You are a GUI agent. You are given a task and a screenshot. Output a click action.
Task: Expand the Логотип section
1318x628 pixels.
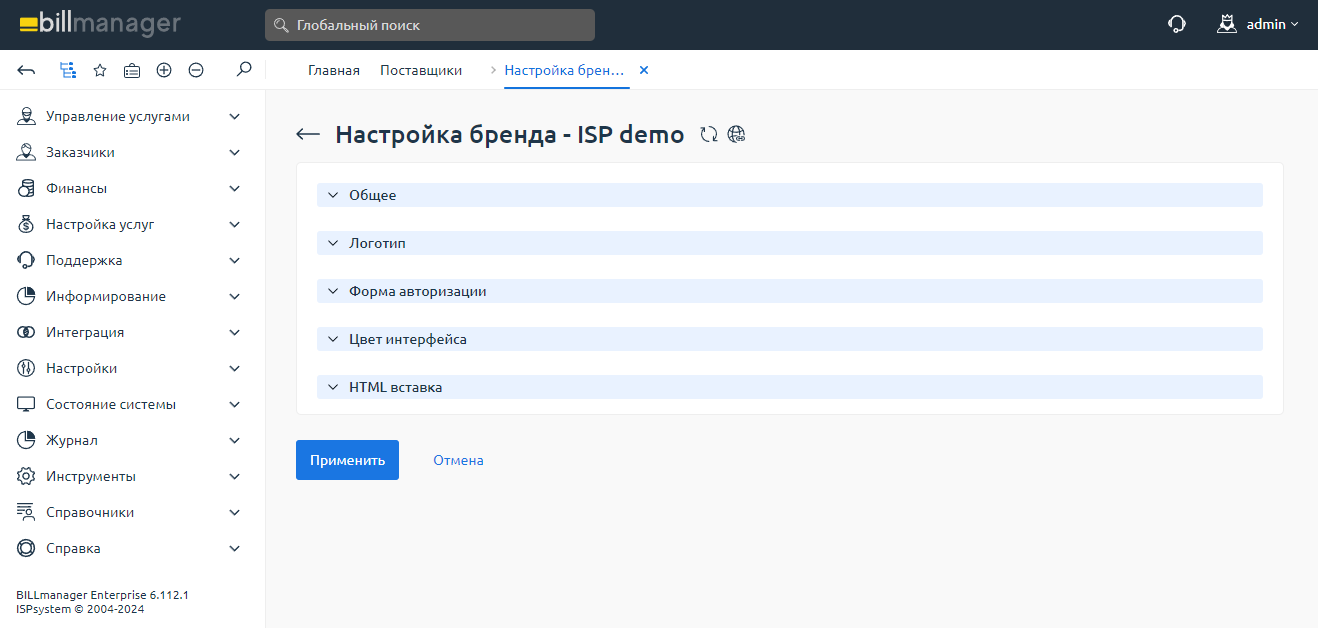click(377, 243)
